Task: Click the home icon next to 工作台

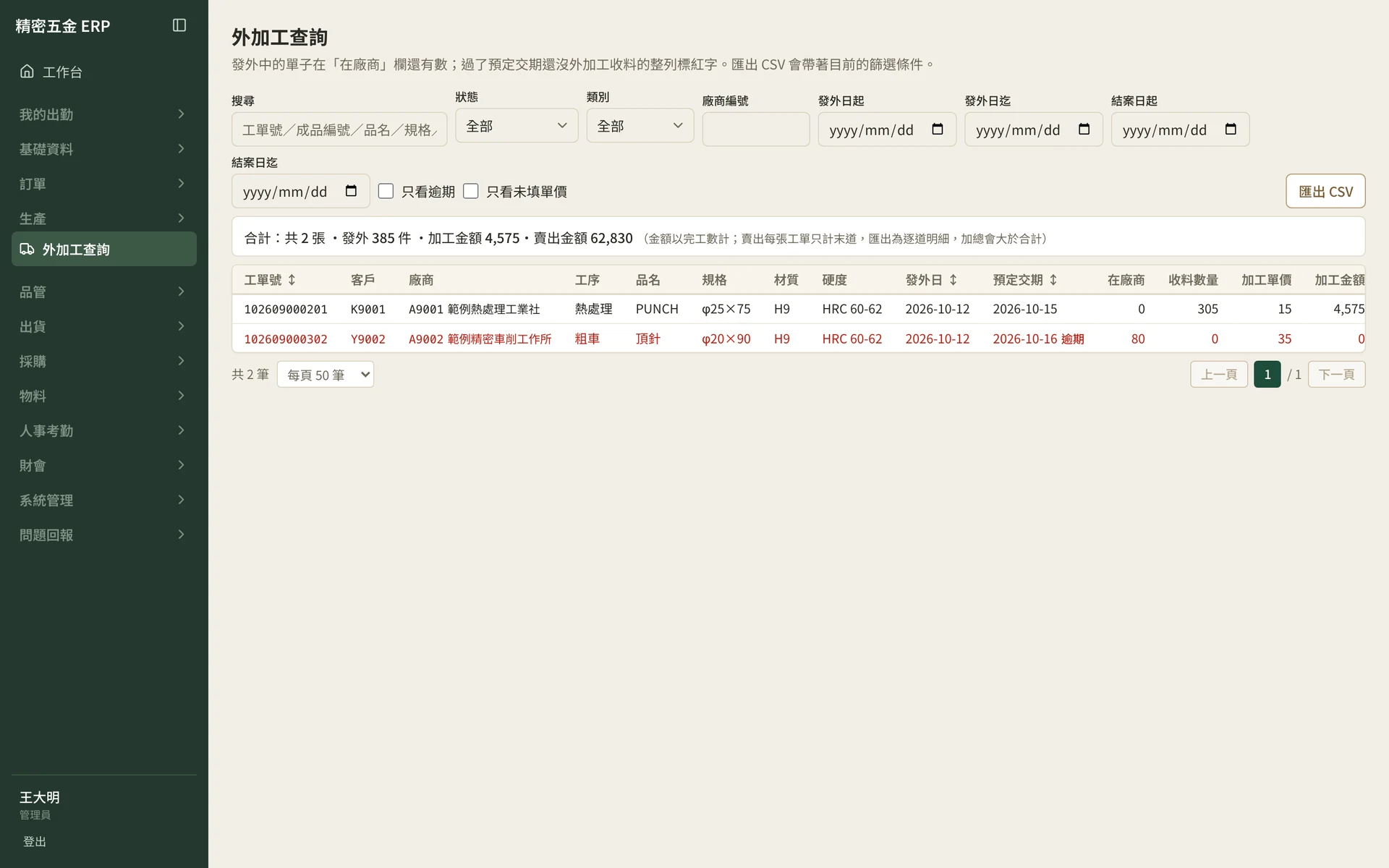Action: coord(27,71)
